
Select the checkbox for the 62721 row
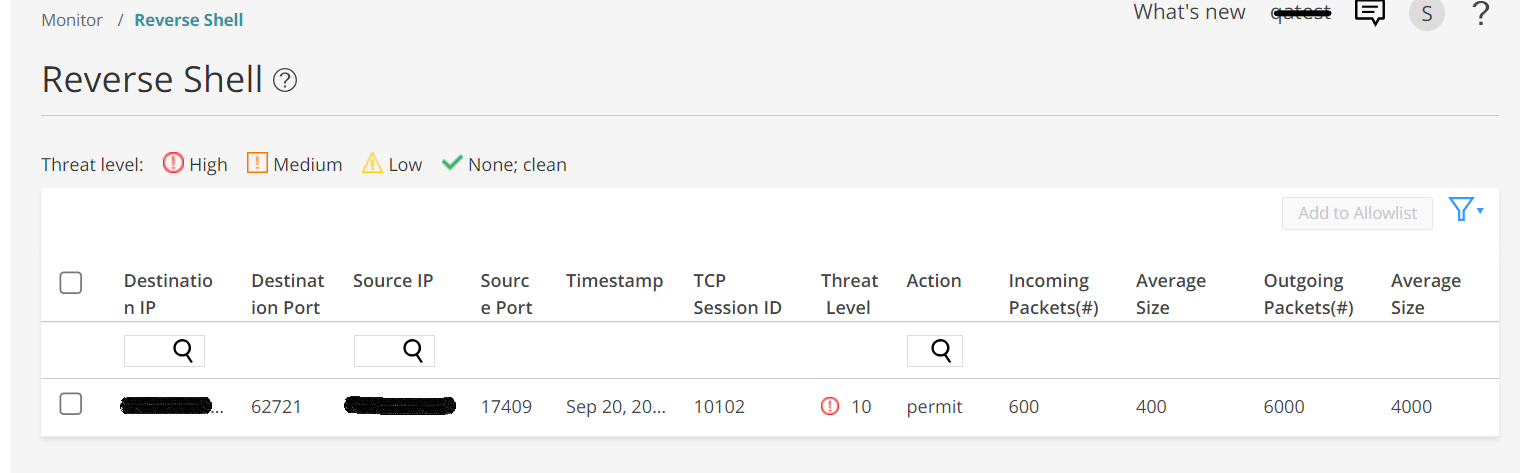pos(71,404)
